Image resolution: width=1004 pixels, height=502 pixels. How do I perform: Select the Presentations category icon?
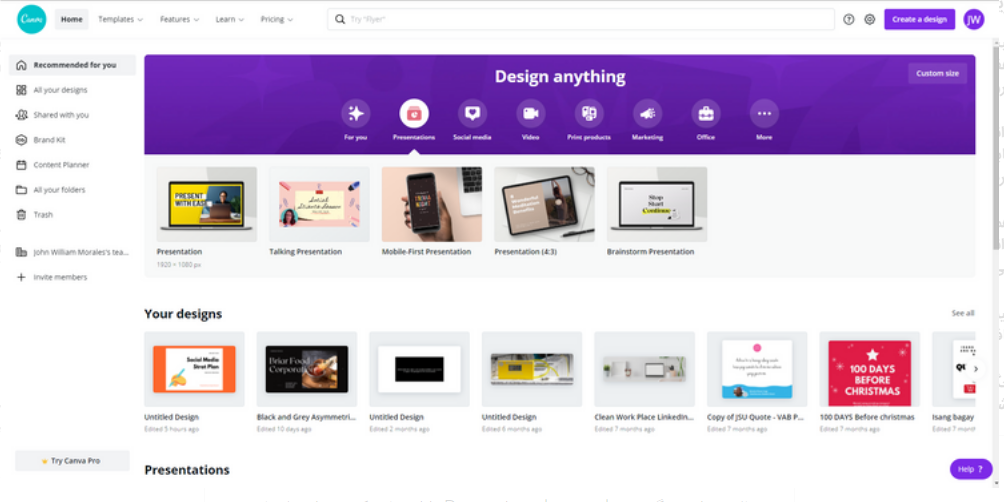click(x=414, y=113)
